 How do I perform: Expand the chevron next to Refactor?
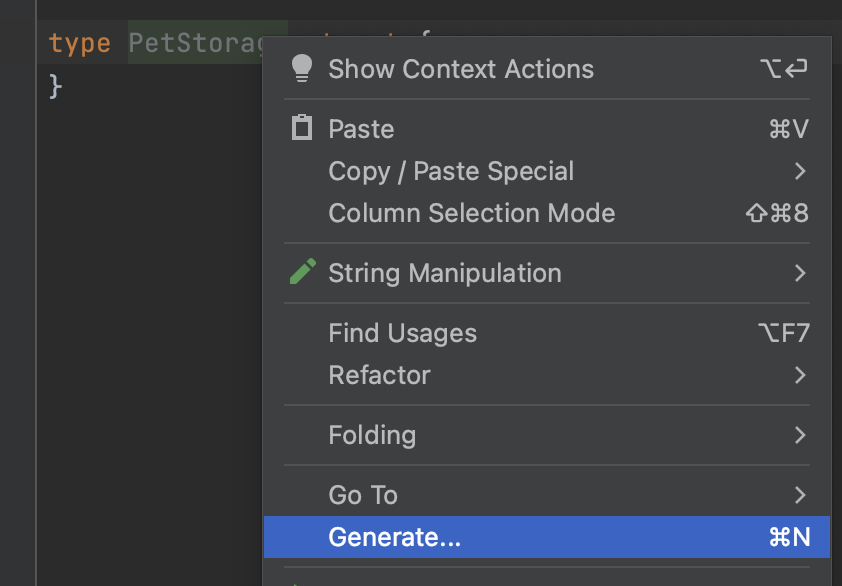(799, 375)
